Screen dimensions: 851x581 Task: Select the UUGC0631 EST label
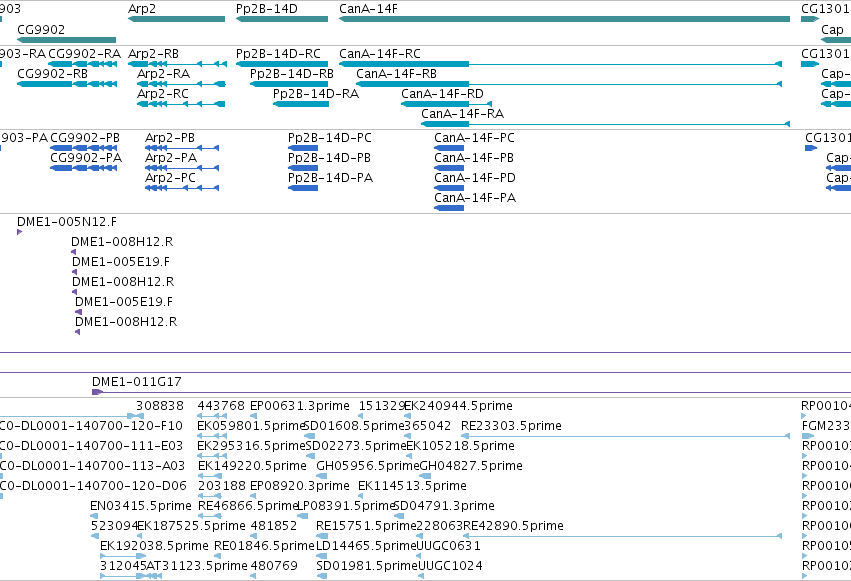pos(448,545)
